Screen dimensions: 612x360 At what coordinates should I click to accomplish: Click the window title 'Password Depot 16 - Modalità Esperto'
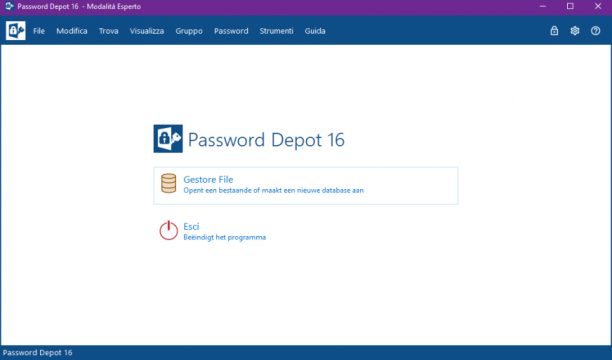click(79, 7)
